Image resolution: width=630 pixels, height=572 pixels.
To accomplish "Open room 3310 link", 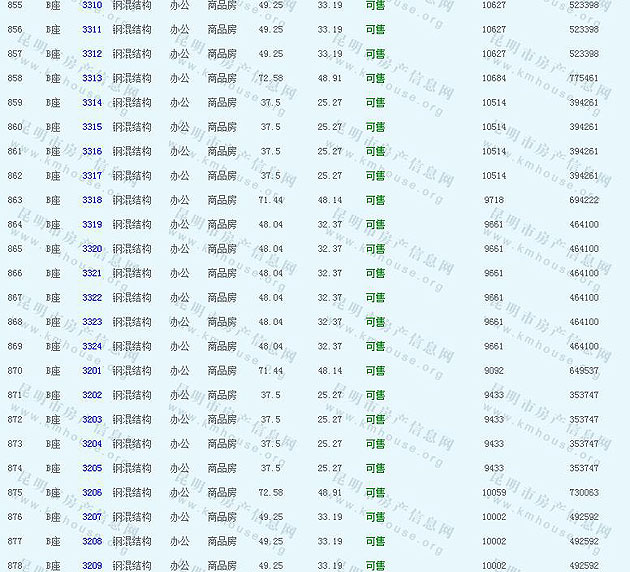I will point(92,5).
